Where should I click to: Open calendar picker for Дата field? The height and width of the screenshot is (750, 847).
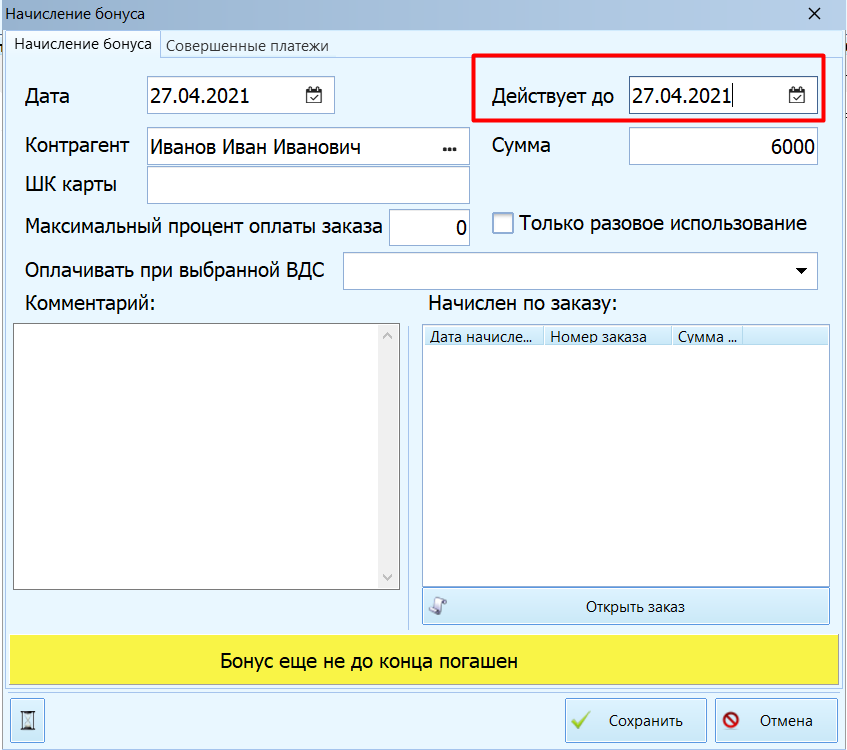pos(314,95)
